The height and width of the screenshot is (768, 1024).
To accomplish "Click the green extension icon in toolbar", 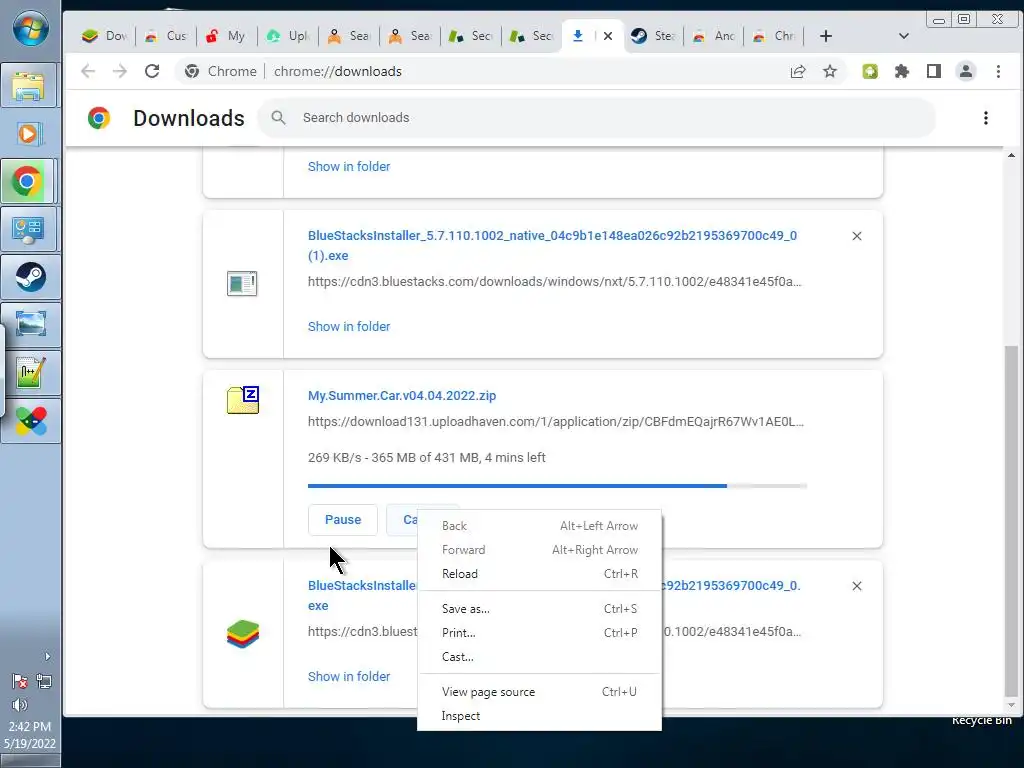I will [x=870, y=71].
